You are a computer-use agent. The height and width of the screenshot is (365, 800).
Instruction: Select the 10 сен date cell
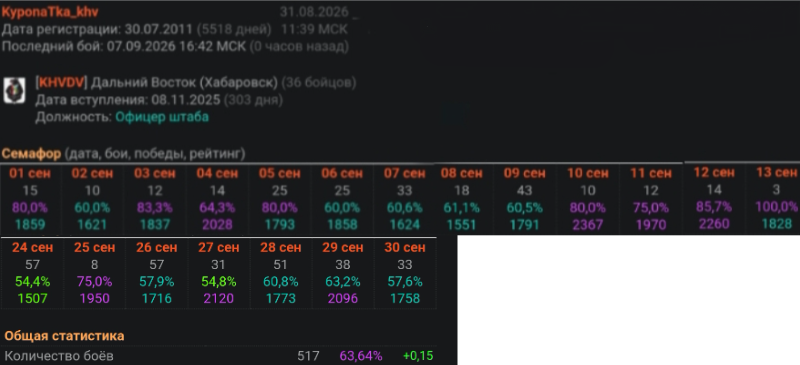pyautogui.click(x=588, y=173)
